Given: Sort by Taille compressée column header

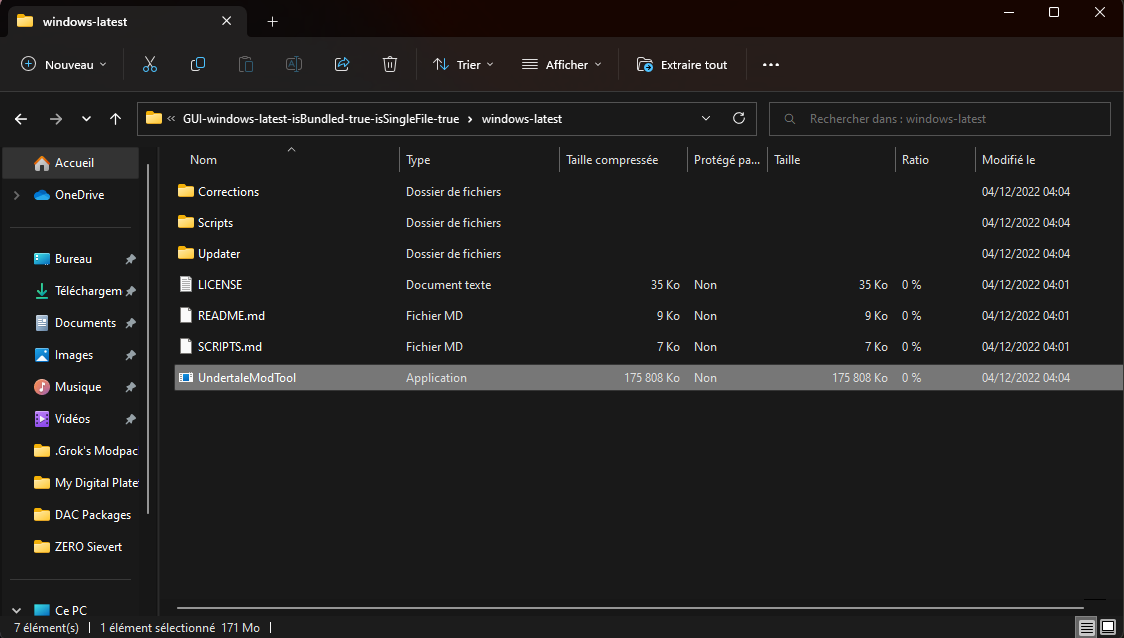Looking at the screenshot, I should pyautogui.click(x=623, y=160).
